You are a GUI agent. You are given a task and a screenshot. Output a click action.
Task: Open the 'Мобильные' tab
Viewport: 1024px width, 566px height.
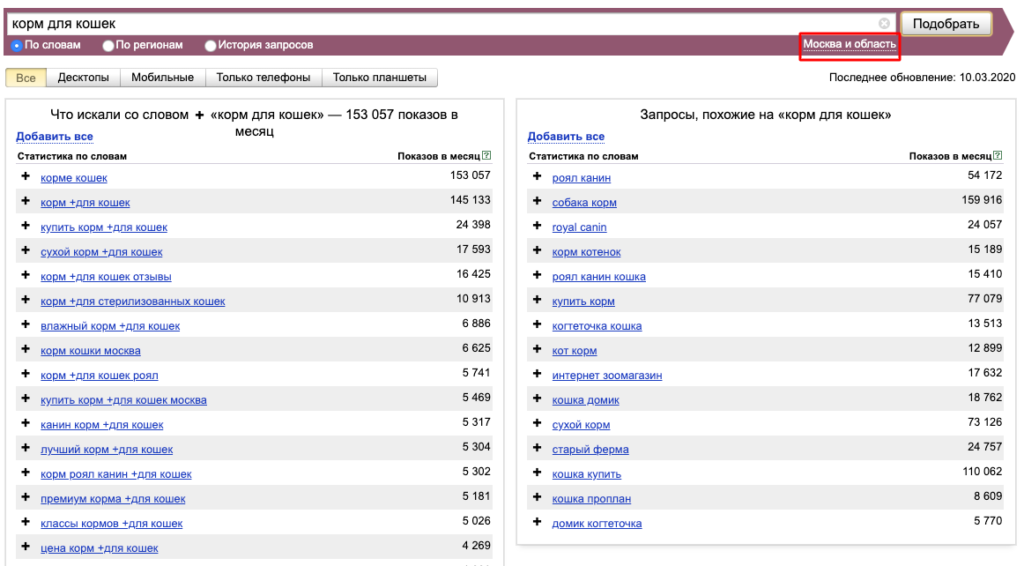coord(163,78)
